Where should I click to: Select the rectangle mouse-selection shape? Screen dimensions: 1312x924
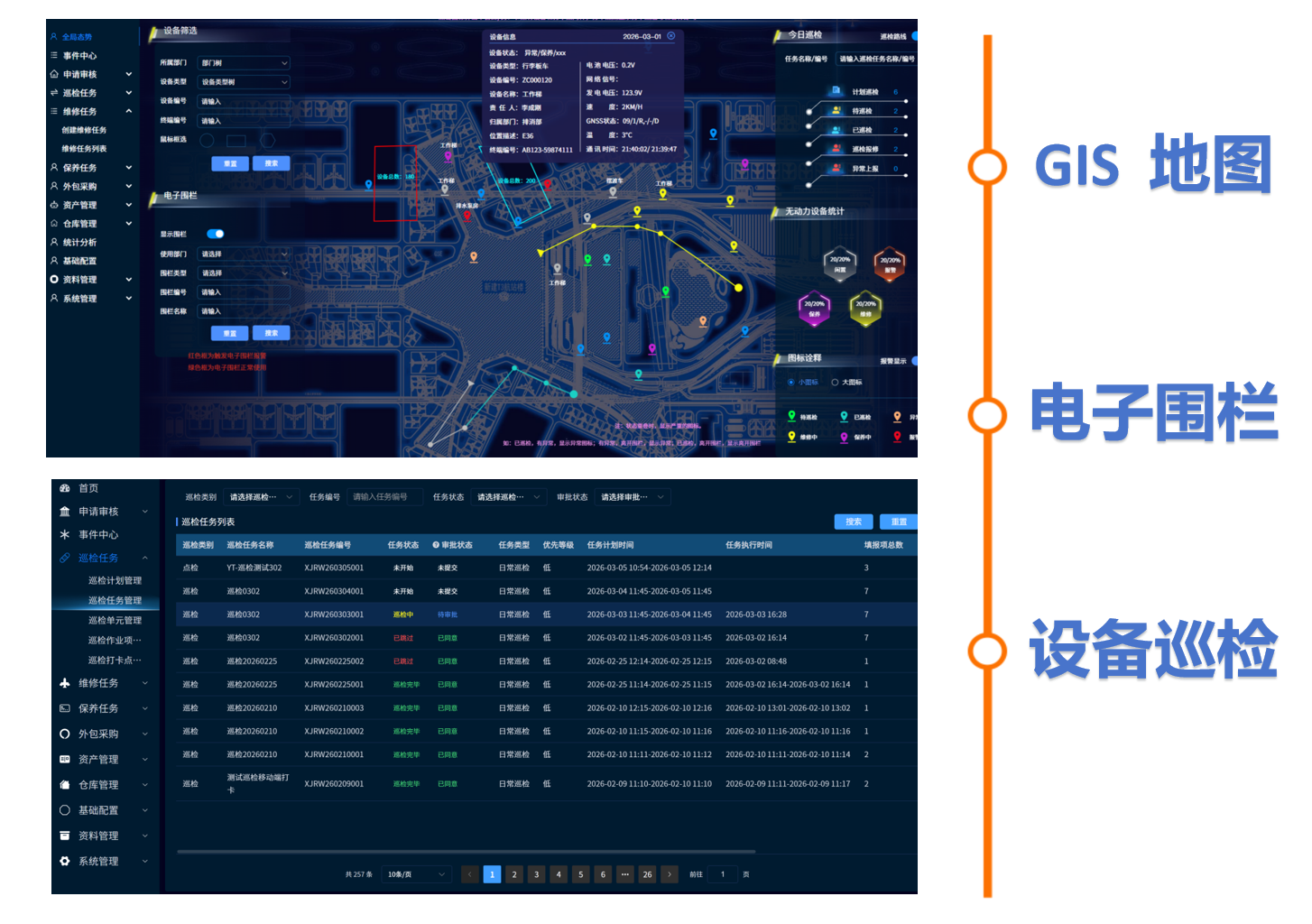pos(236,140)
